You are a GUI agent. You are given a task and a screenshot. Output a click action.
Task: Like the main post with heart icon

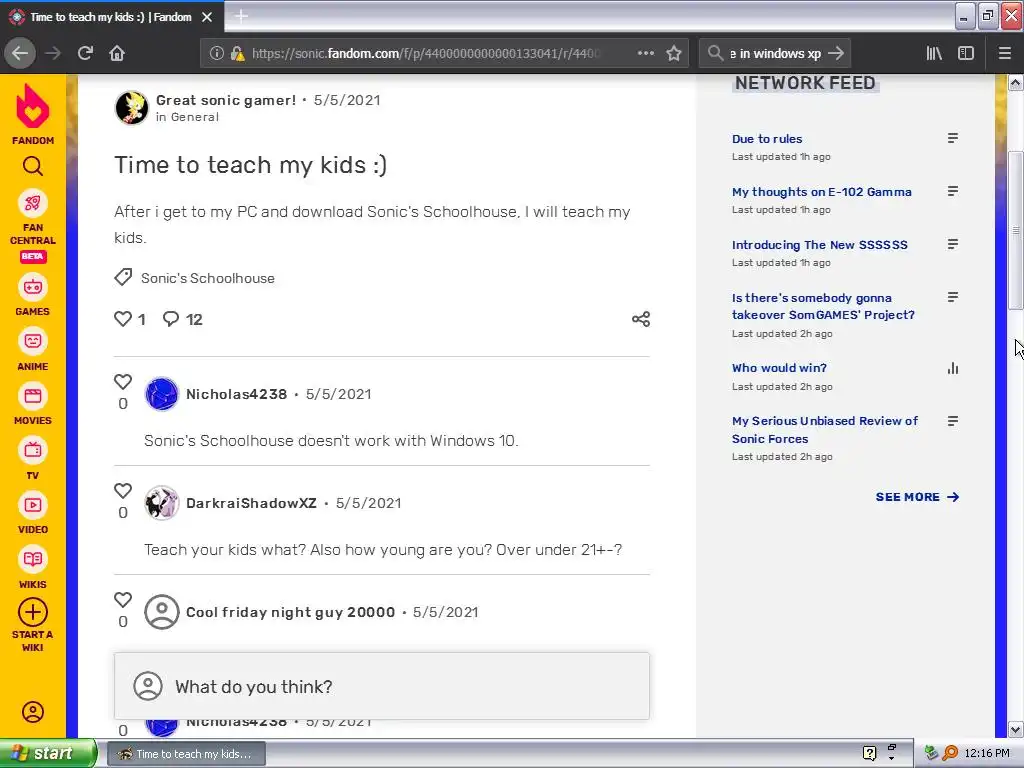point(123,319)
